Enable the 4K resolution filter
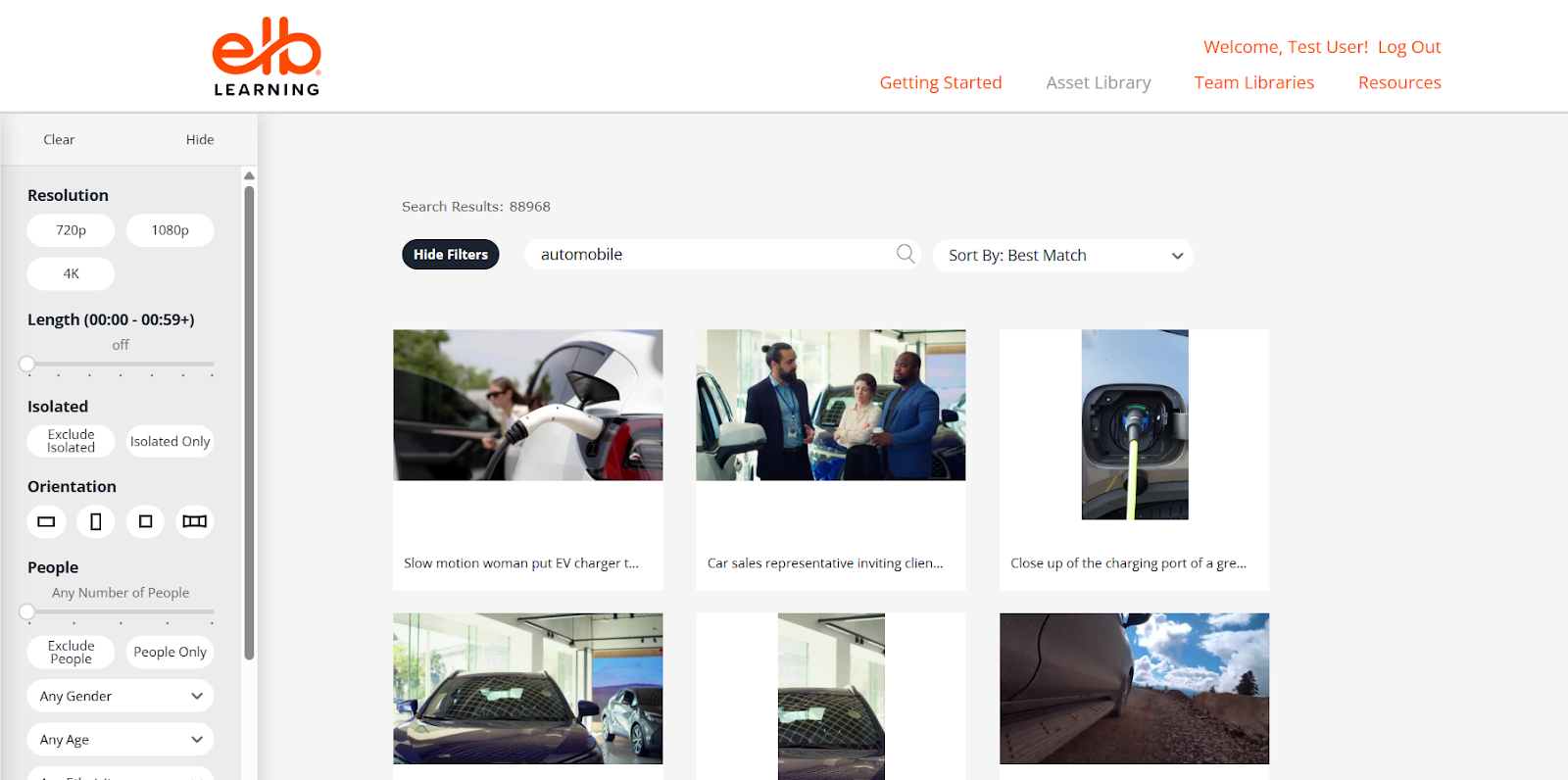The width and height of the screenshot is (1568, 780). click(x=71, y=273)
